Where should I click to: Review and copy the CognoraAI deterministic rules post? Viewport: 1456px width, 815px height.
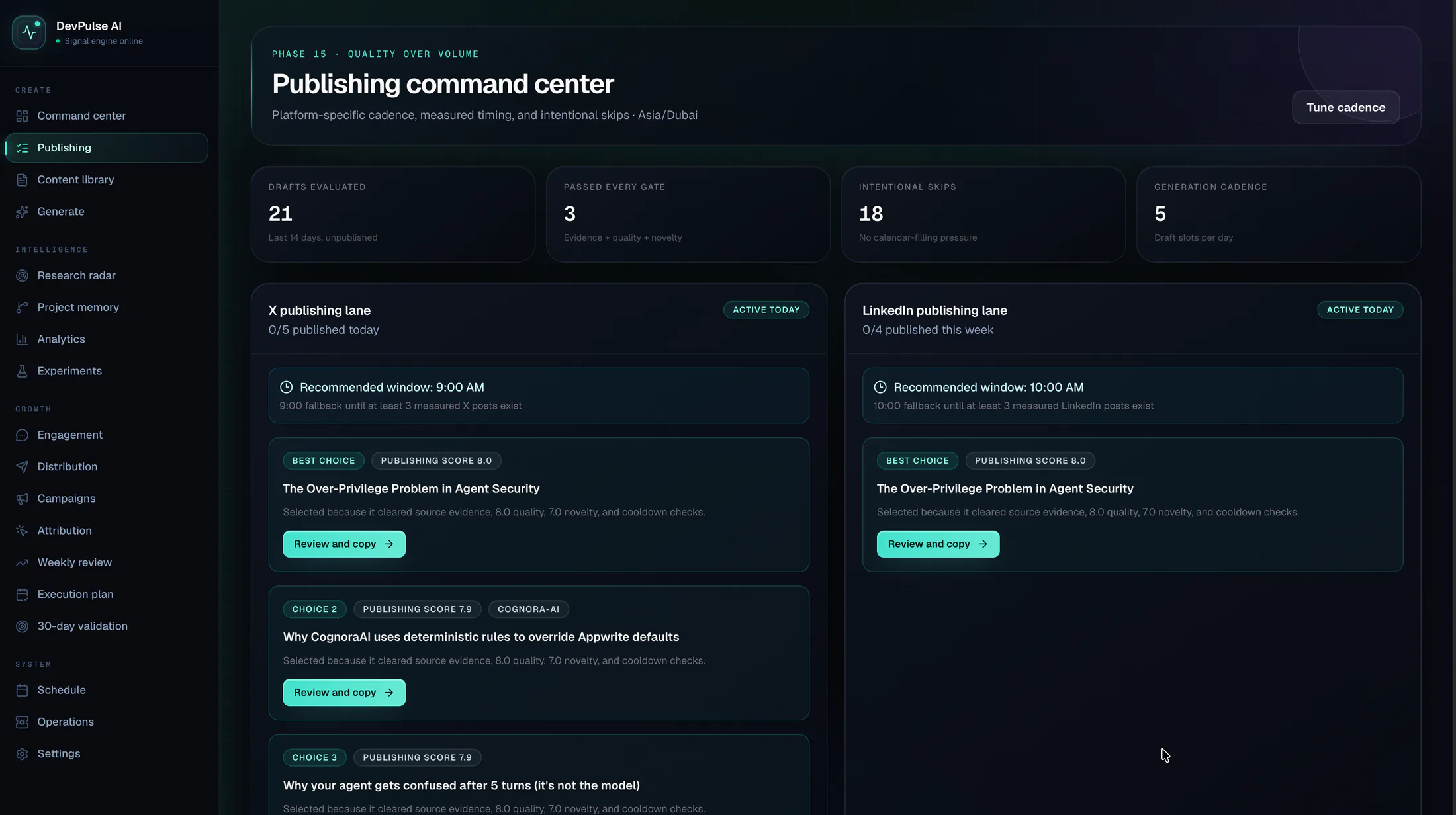[x=344, y=693]
